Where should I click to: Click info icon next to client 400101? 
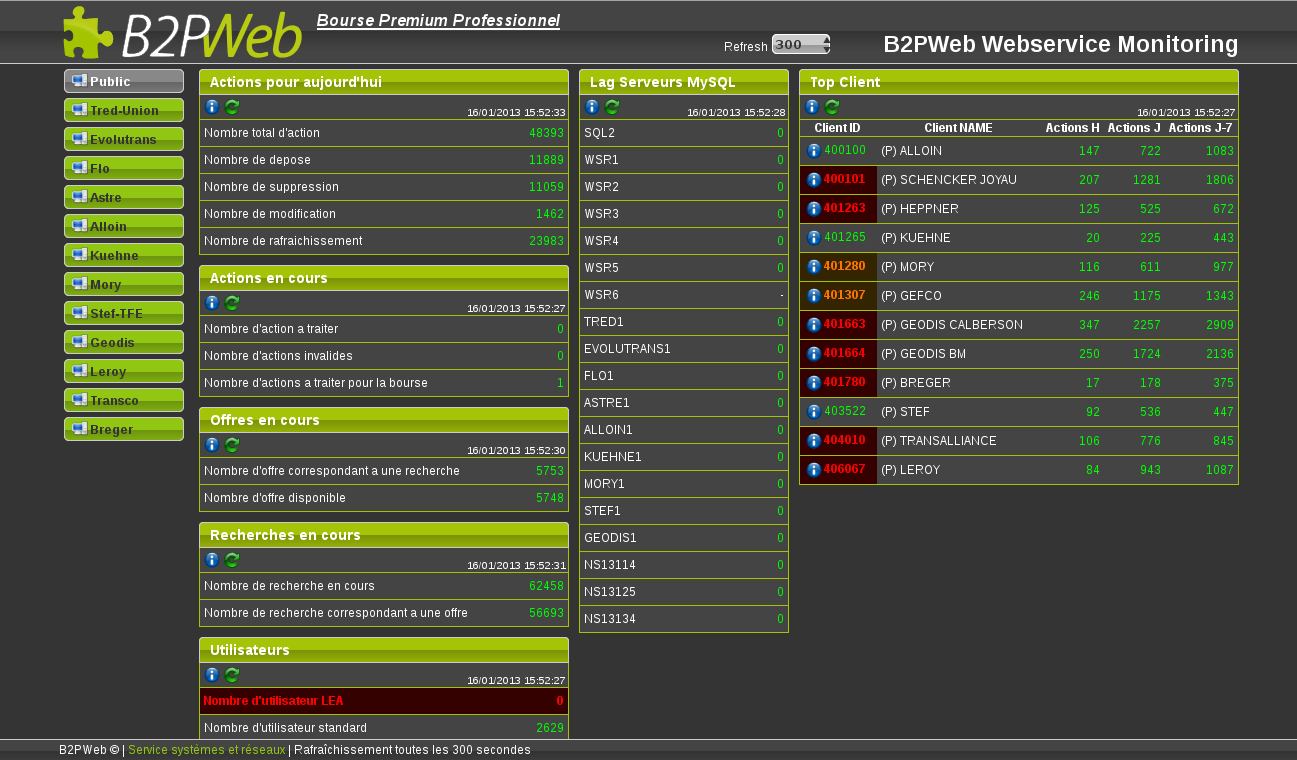(814, 180)
